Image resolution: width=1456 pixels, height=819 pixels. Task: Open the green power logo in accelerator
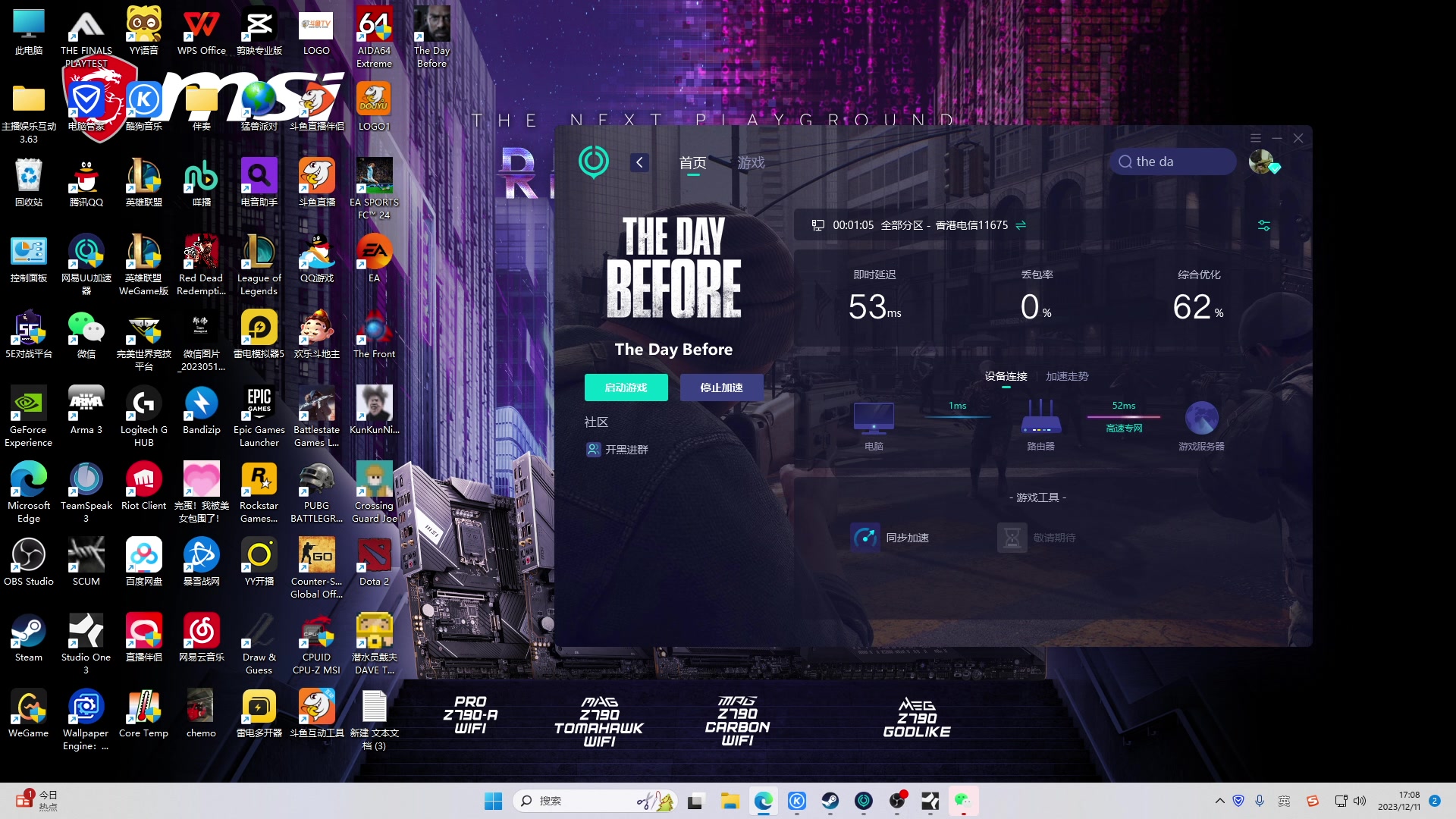coord(594,162)
